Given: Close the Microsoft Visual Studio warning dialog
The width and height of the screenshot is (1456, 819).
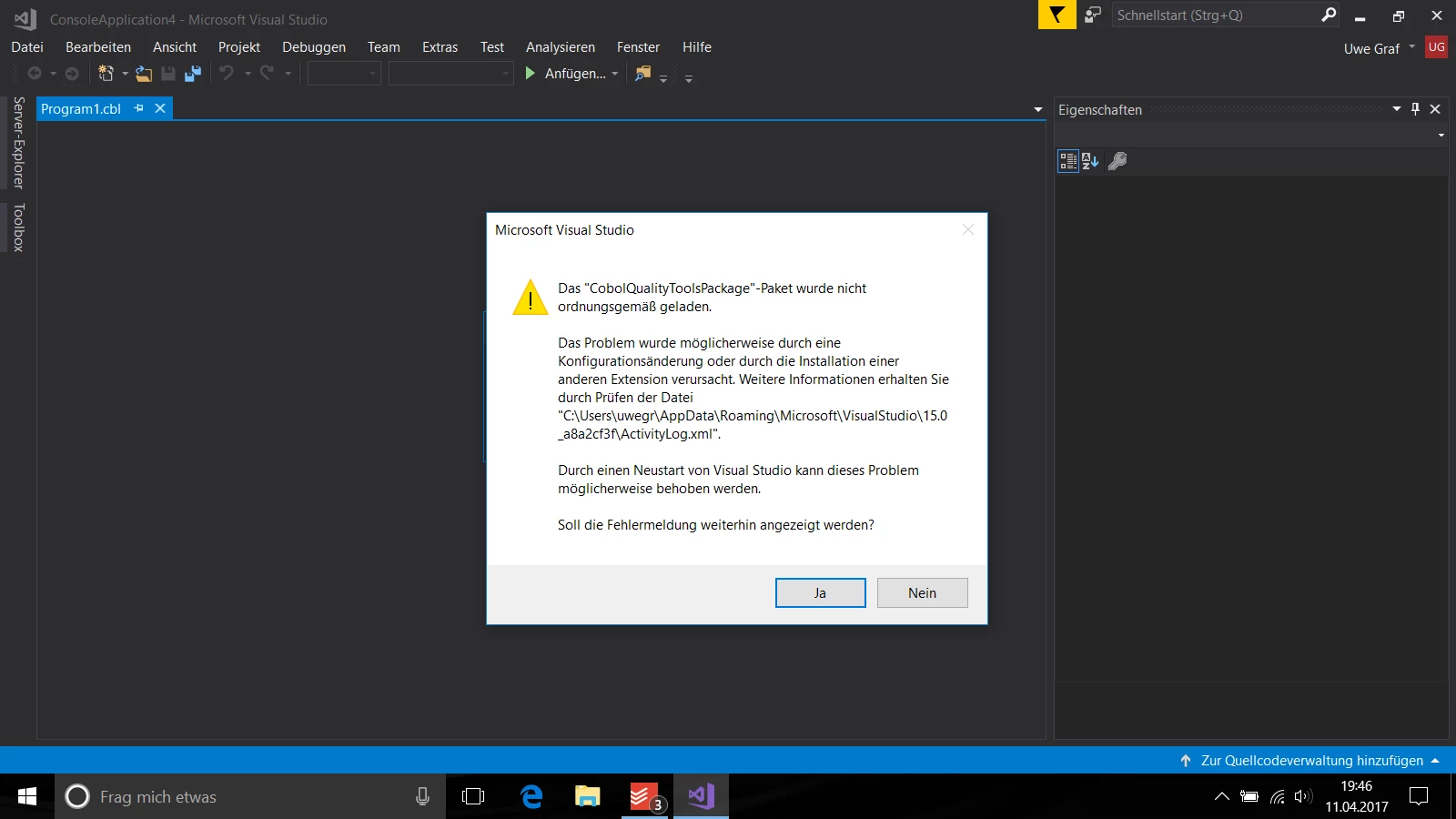Looking at the screenshot, I should coord(968,230).
